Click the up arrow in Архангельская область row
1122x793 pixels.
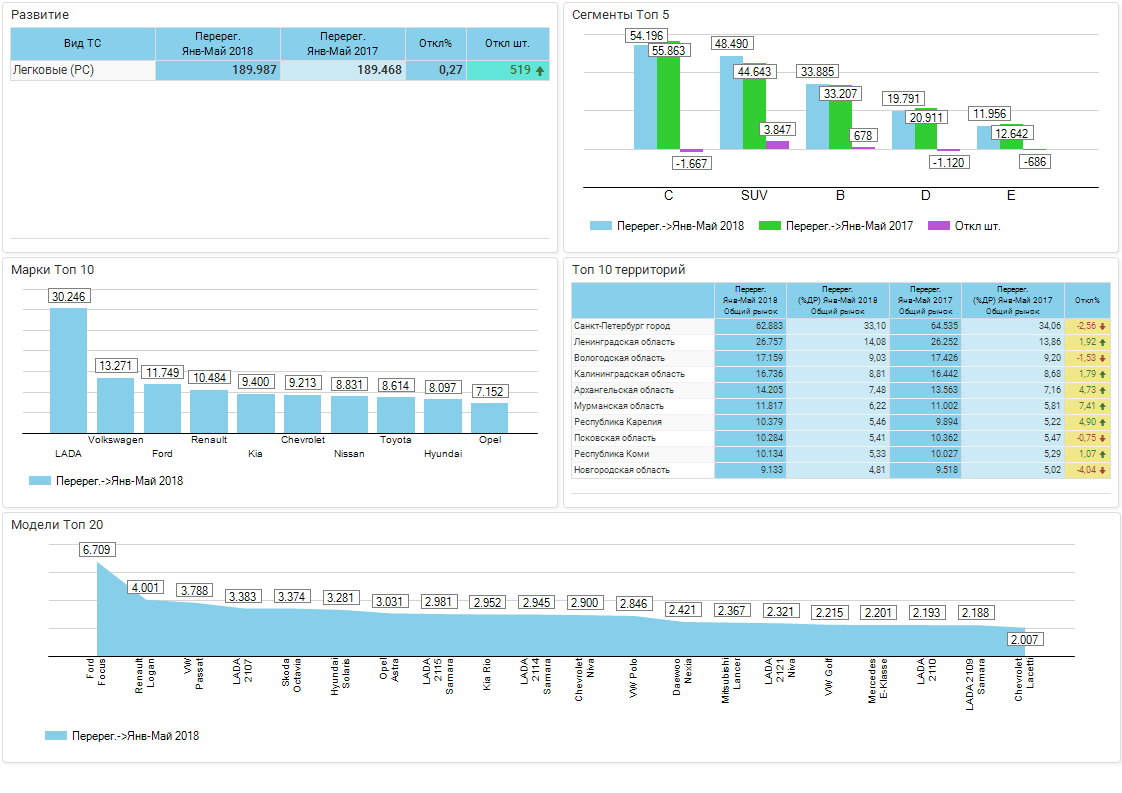pyautogui.click(x=1102, y=390)
